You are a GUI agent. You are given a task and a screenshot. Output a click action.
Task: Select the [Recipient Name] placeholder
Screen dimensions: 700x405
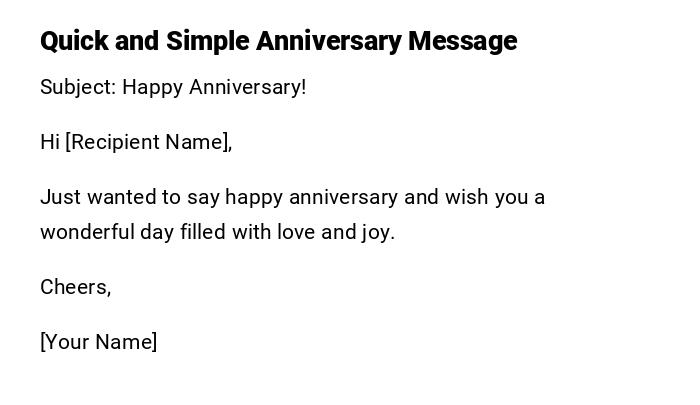coord(148,142)
